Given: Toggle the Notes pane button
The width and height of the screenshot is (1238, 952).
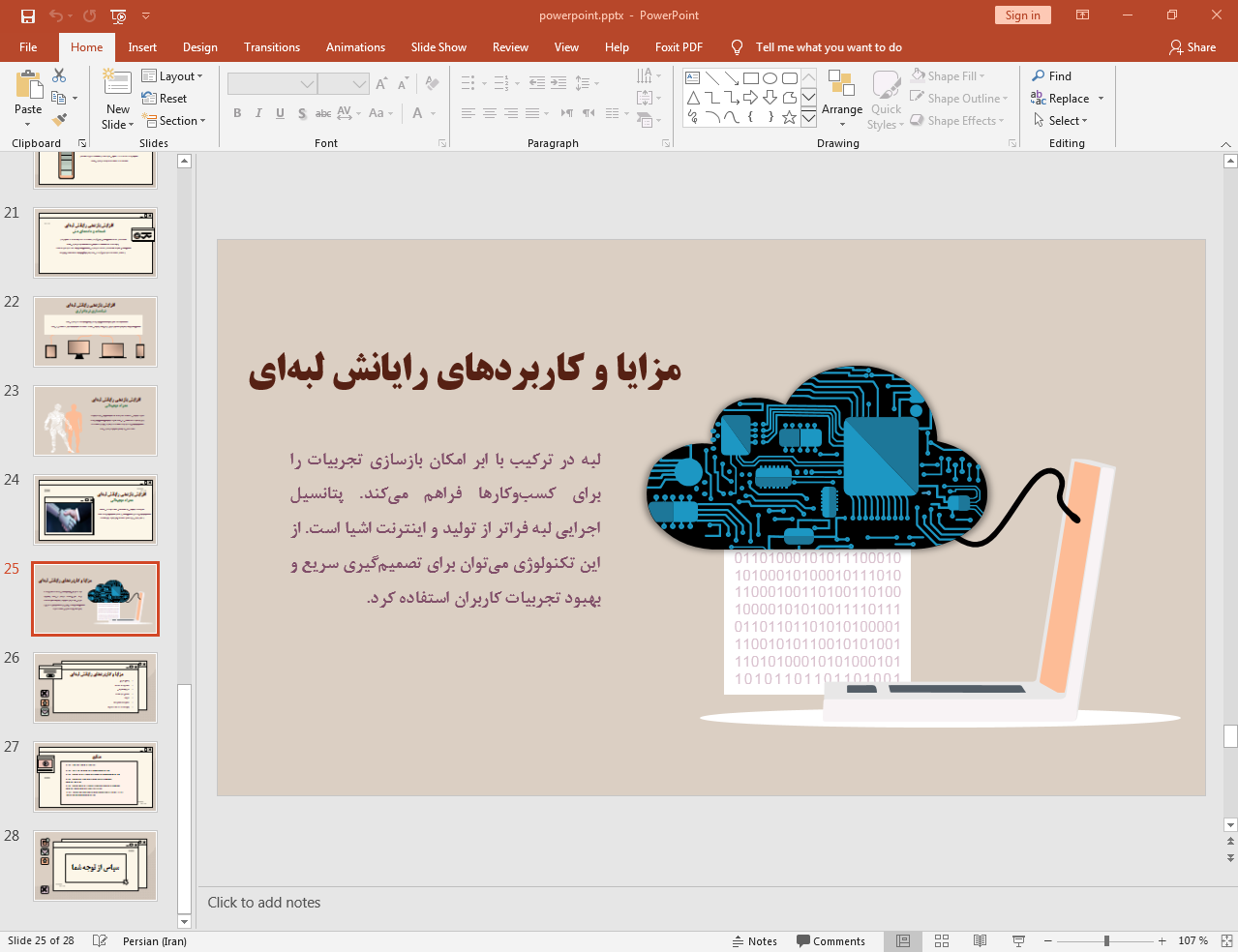Looking at the screenshot, I should [x=754, y=941].
